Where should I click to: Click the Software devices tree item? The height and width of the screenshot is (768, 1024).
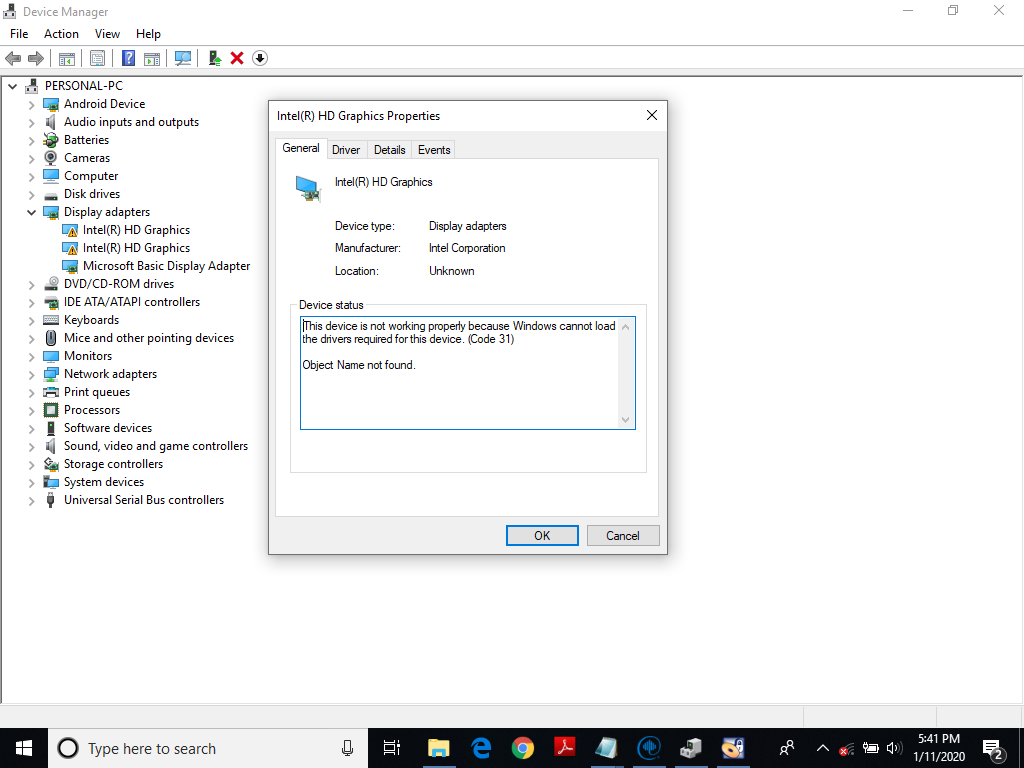[x=108, y=428]
